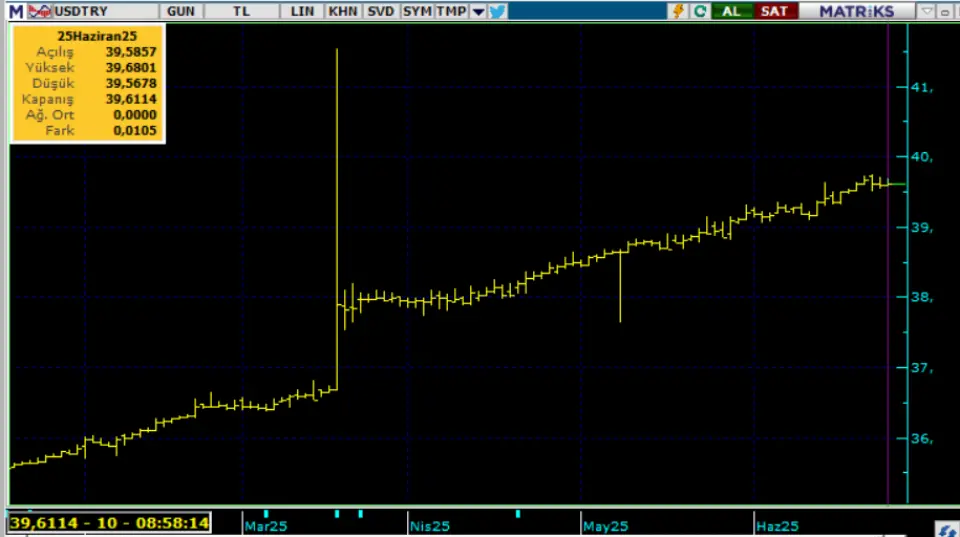Open the window menu triangle dropdown
This screenshot has width=960, height=537.
pyautogui.click(x=926, y=11)
